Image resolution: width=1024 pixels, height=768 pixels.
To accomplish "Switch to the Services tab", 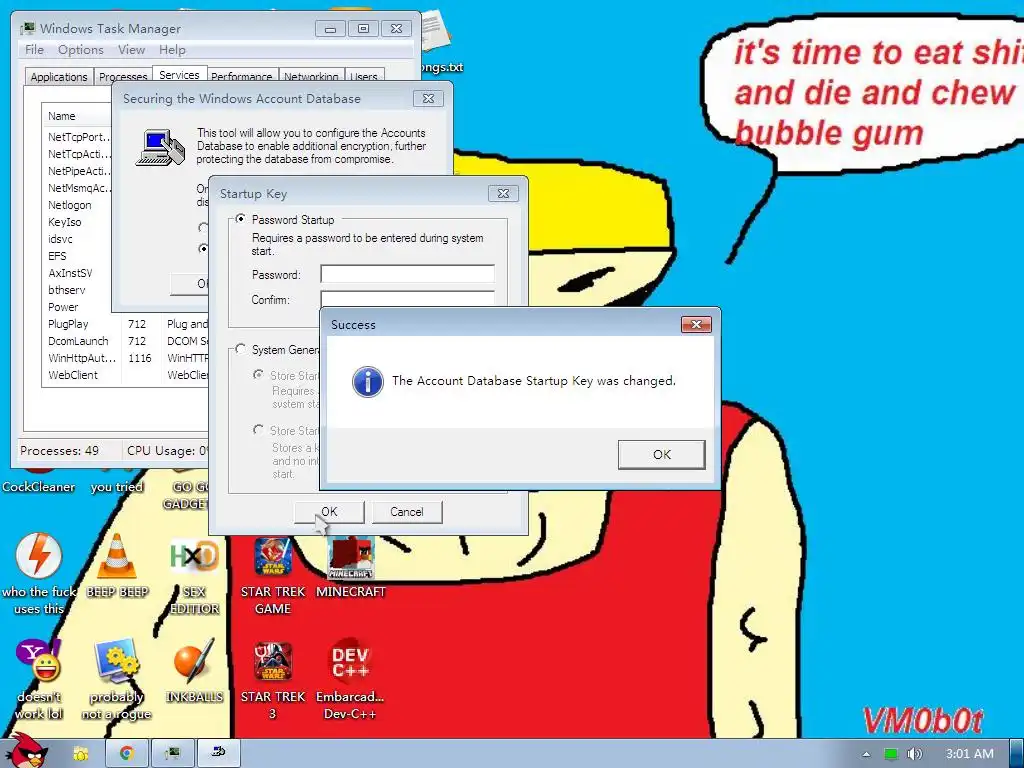I will pos(180,75).
